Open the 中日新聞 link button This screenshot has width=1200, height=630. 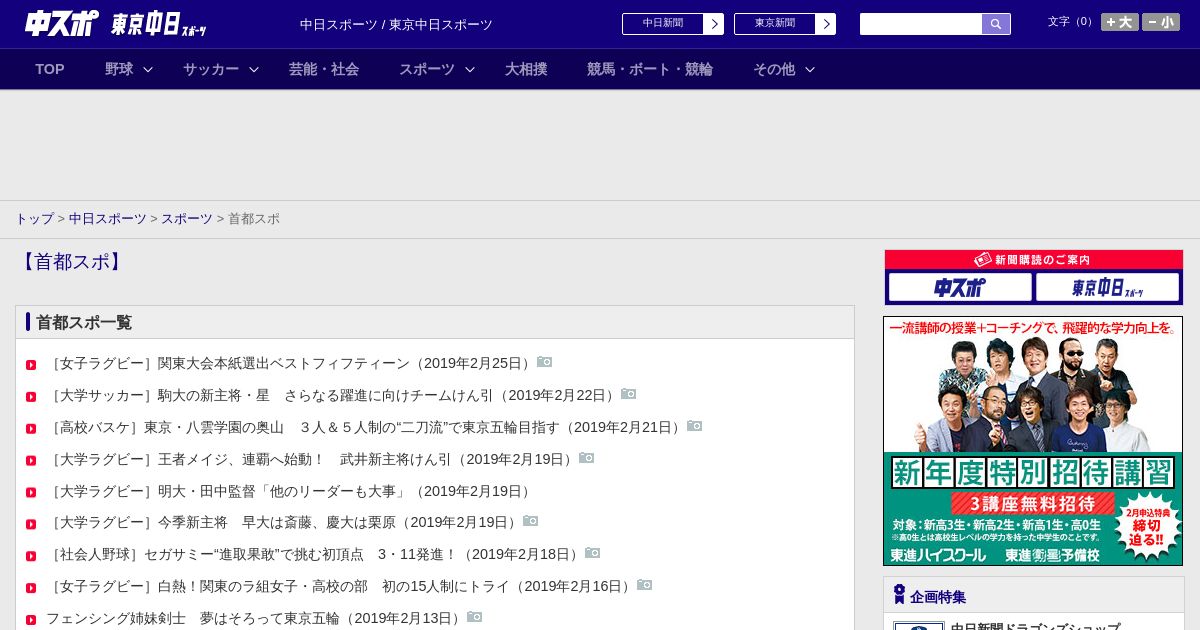click(663, 24)
